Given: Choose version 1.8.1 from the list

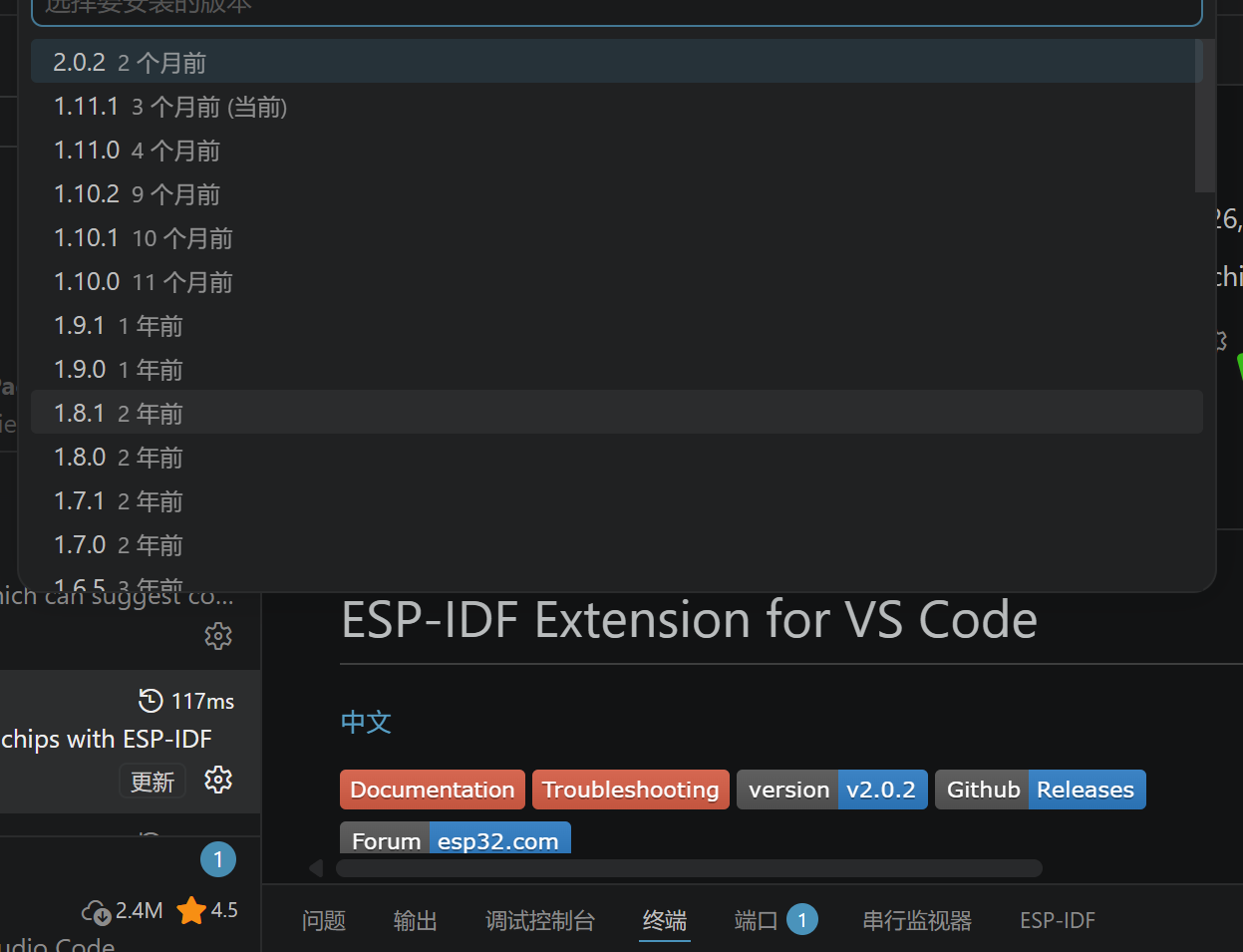Looking at the screenshot, I should tap(616, 413).
